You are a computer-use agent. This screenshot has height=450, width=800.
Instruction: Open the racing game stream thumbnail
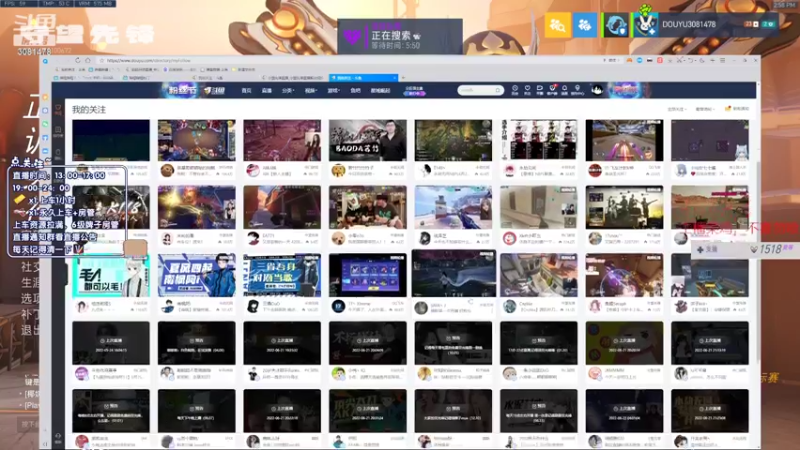click(x=624, y=140)
